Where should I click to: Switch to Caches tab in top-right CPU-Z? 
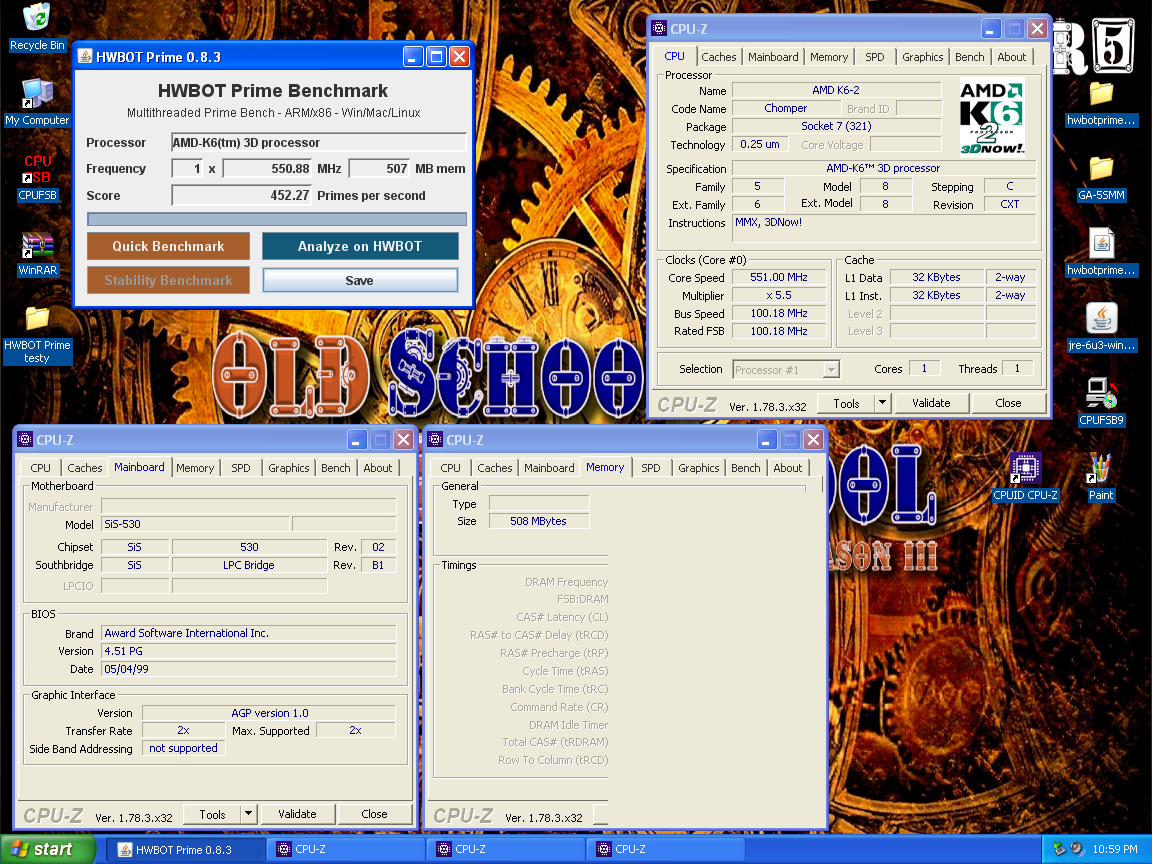point(718,57)
